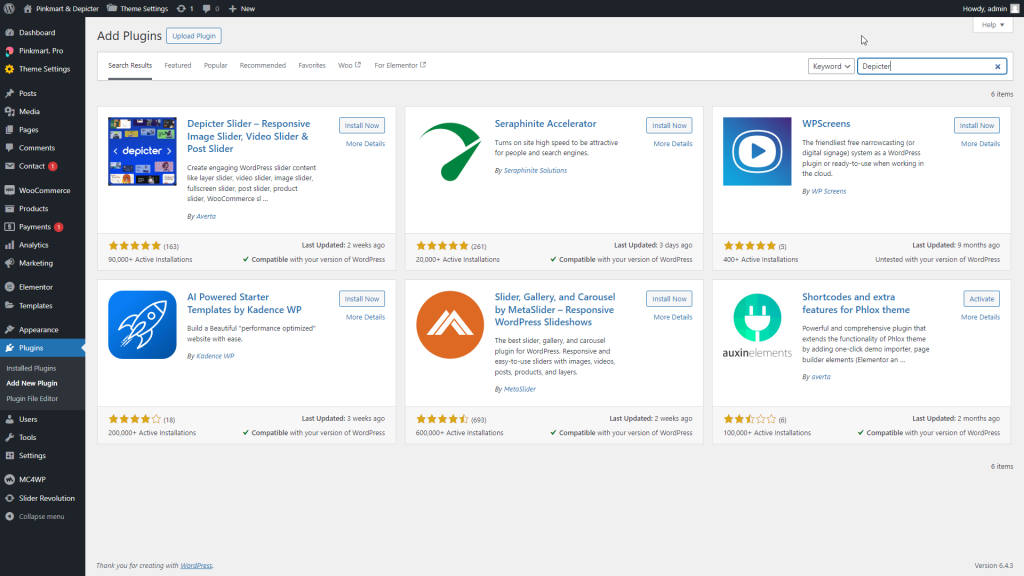Open the Seraphinite Accelerator title link
The height and width of the screenshot is (576, 1024).
click(545, 123)
